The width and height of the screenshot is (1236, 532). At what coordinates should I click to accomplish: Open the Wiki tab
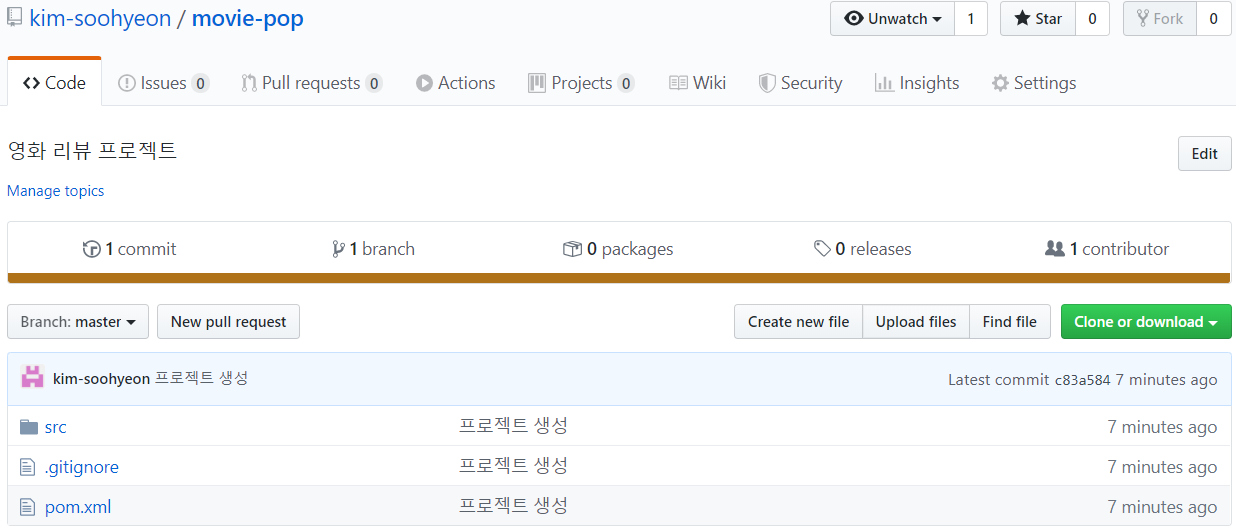pyautogui.click(x=697, y=83)
